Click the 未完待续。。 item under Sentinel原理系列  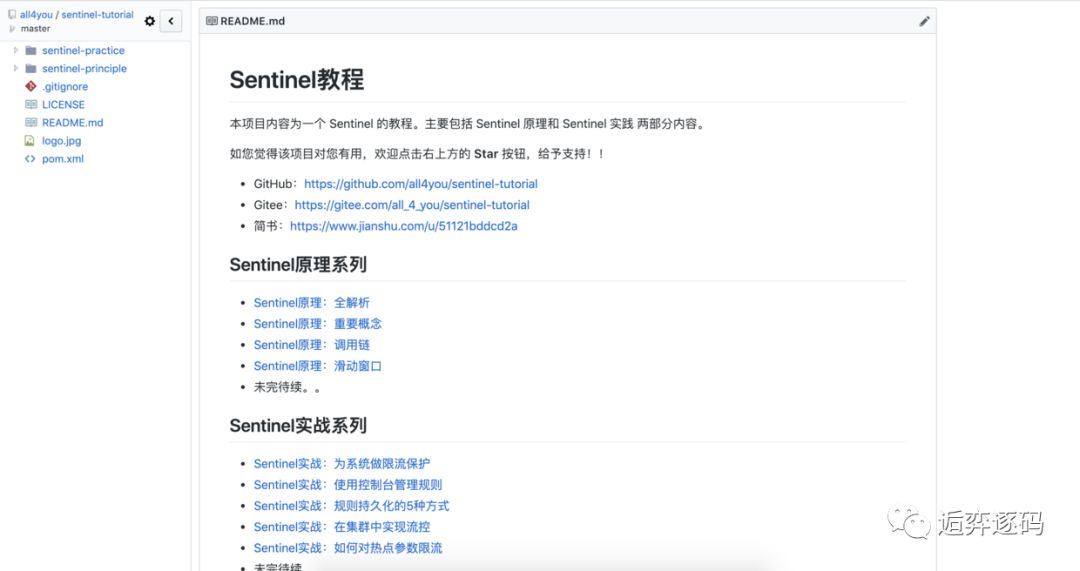coord(287,387)
